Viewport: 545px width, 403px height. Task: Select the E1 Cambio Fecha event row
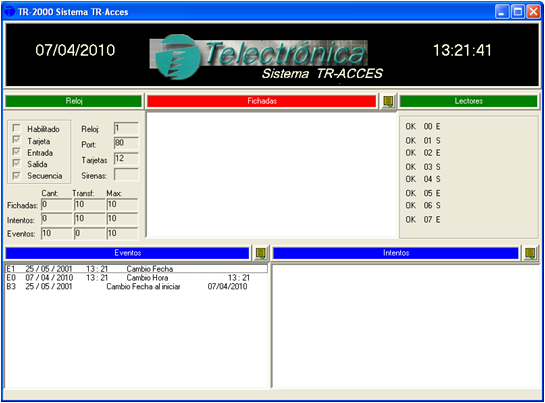pyautogui.click(x=136, y=269)
